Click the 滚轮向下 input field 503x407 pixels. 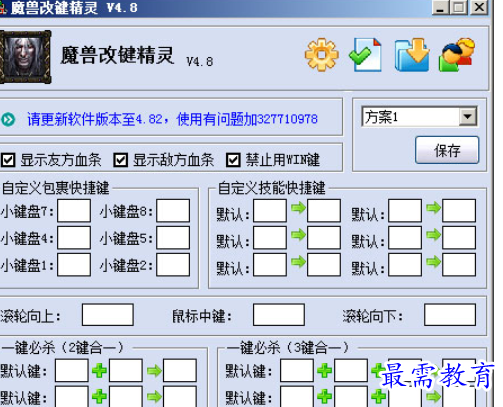point(450,314)
